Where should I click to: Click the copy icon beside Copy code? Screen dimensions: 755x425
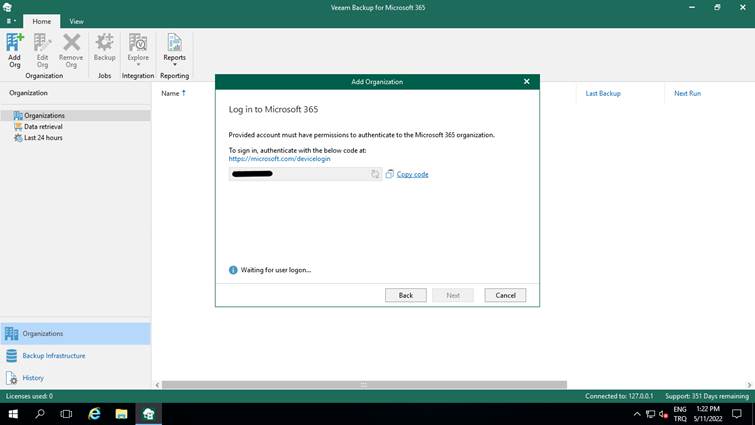[390, 174]
